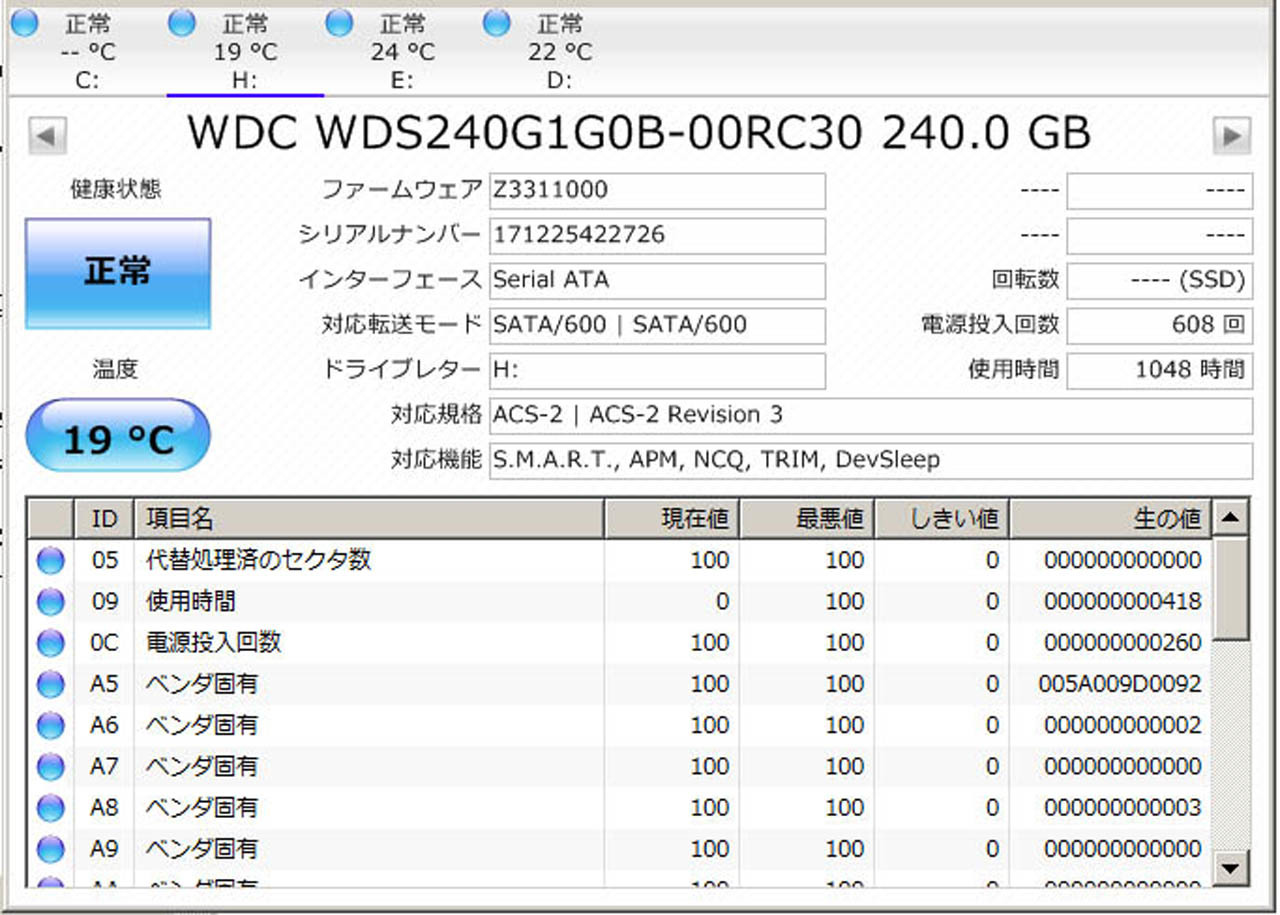The height and width of the screenshot is (915, 1280).
Task: Click the 19 °C temperature button
Action: click(118, 436)
